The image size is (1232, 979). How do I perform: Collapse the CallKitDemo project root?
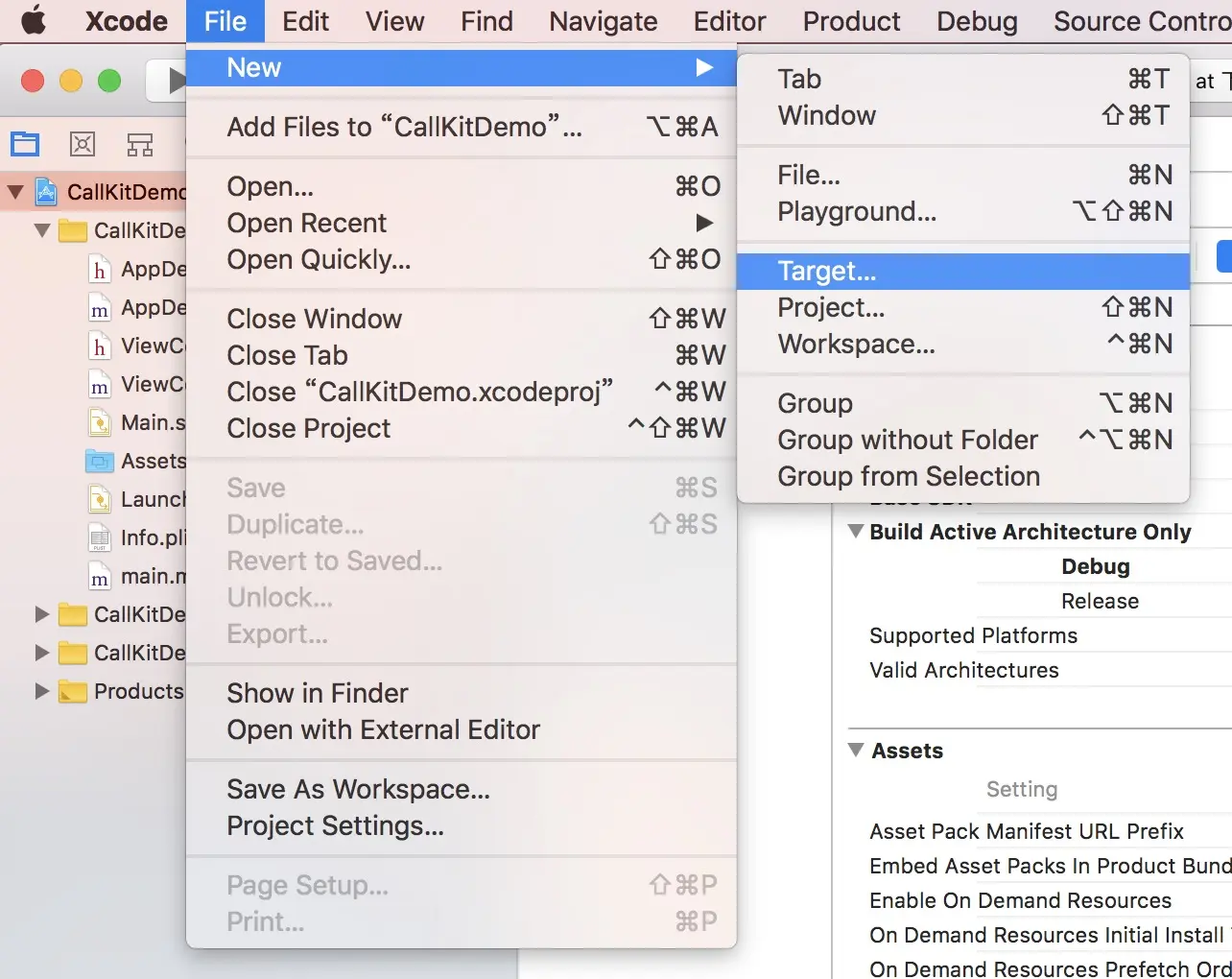coord(14,192)
